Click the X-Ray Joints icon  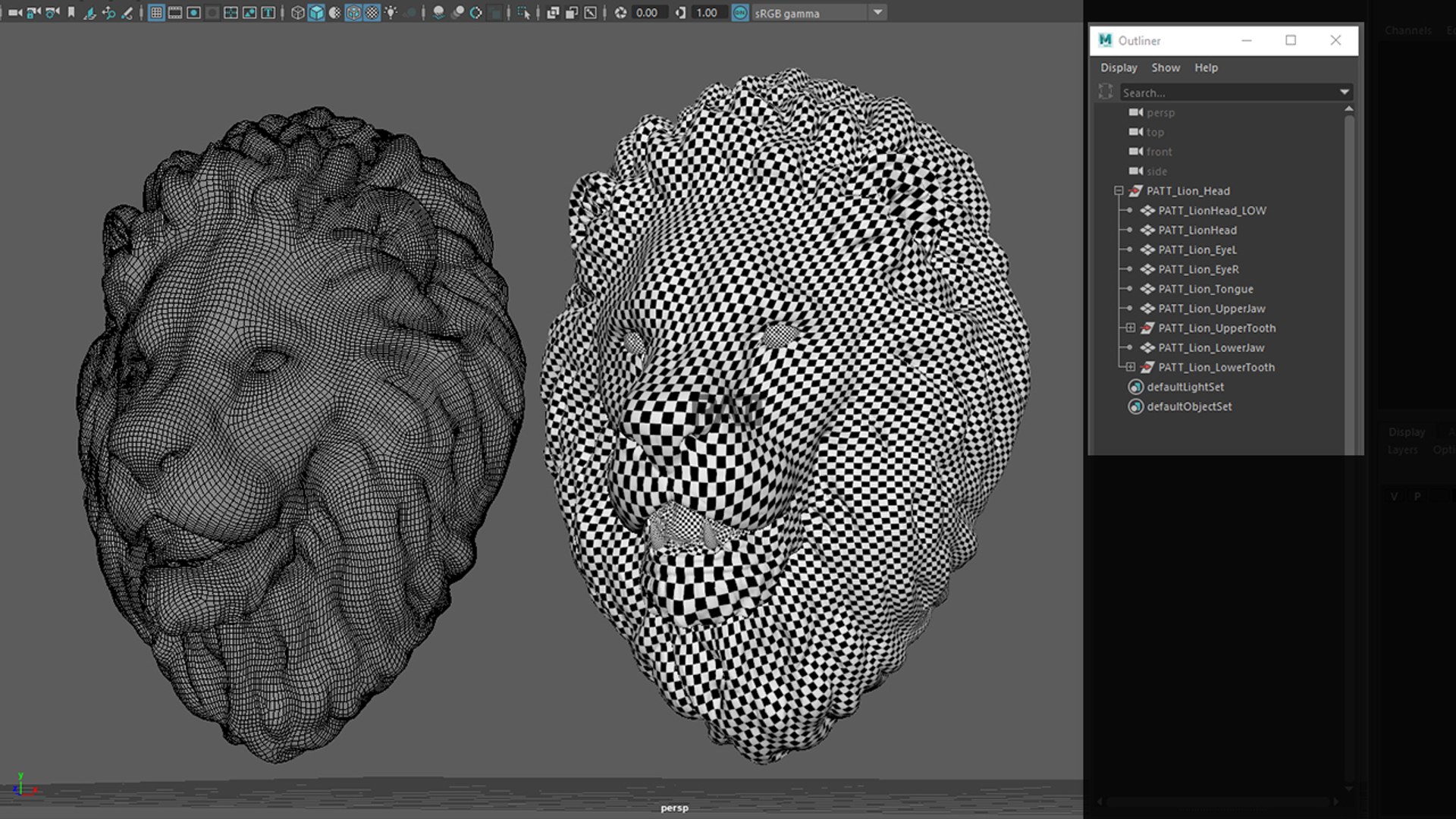591,13
